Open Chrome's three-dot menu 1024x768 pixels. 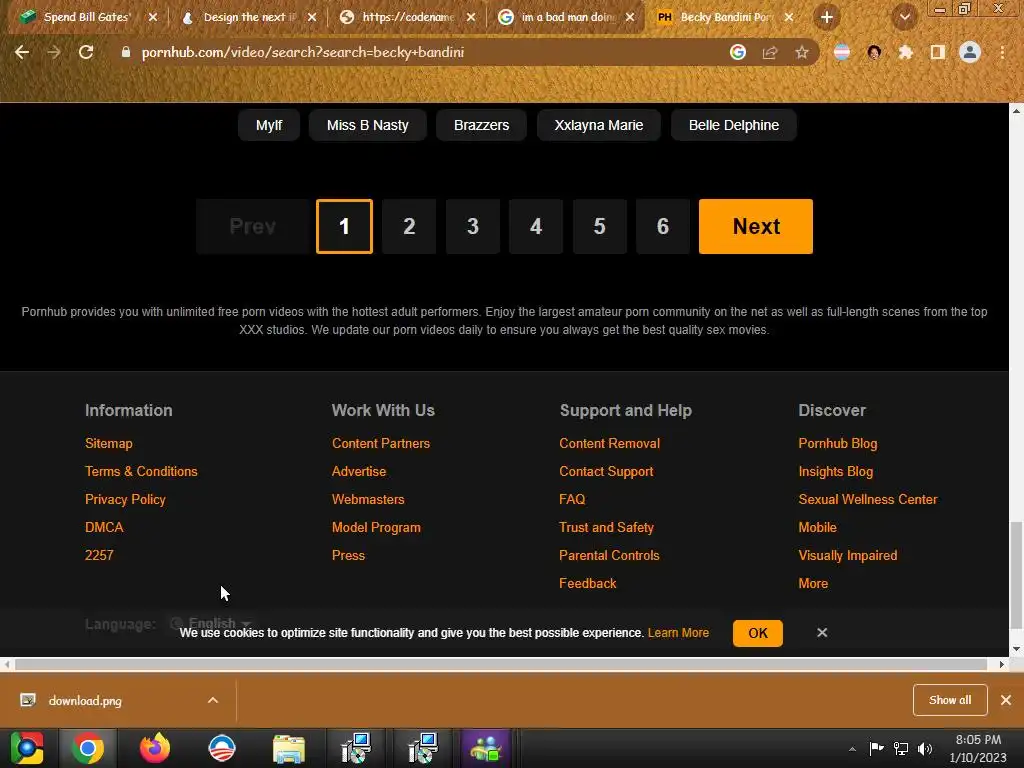[x=1002, y=52]
